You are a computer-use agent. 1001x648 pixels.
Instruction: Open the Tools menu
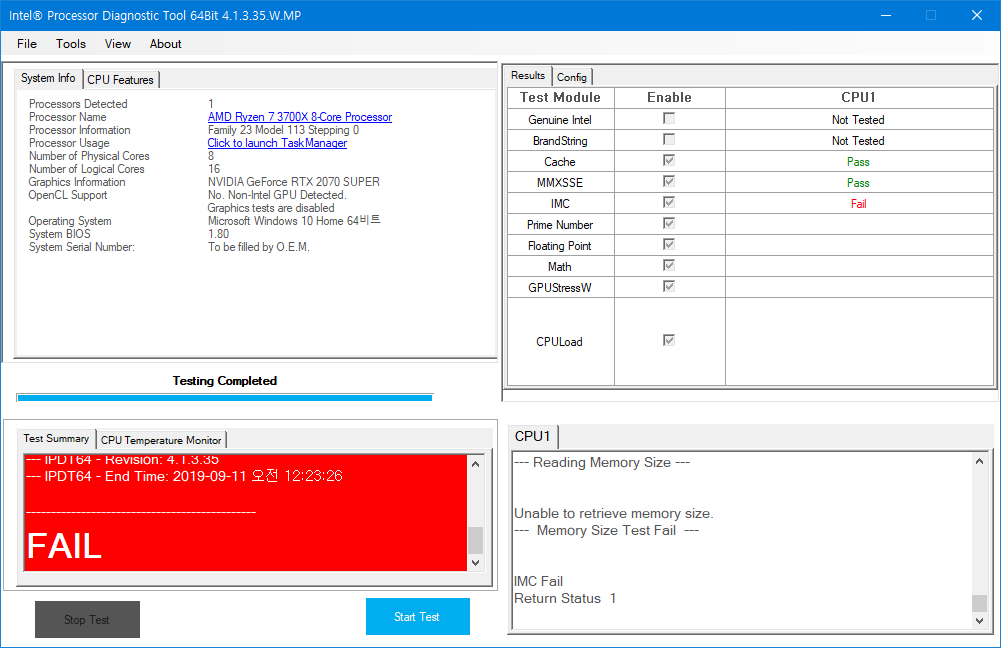[x=71, y=44]
